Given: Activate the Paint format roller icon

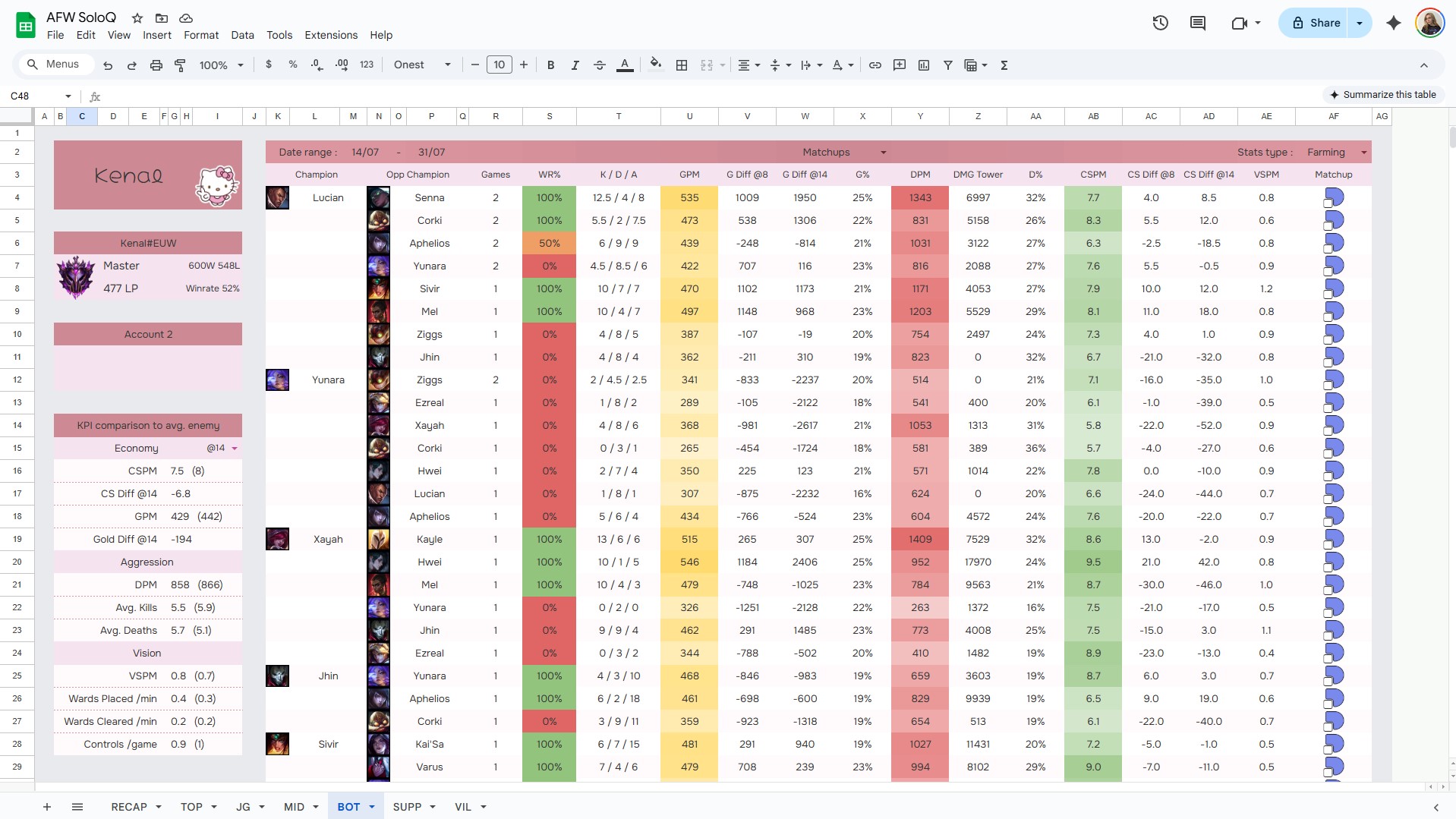Looking at the screenshot, I should (x=180, y=65).
